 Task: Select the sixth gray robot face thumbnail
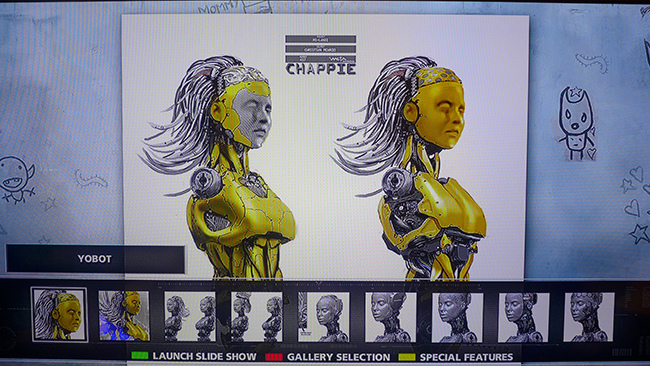coord(390,317)
